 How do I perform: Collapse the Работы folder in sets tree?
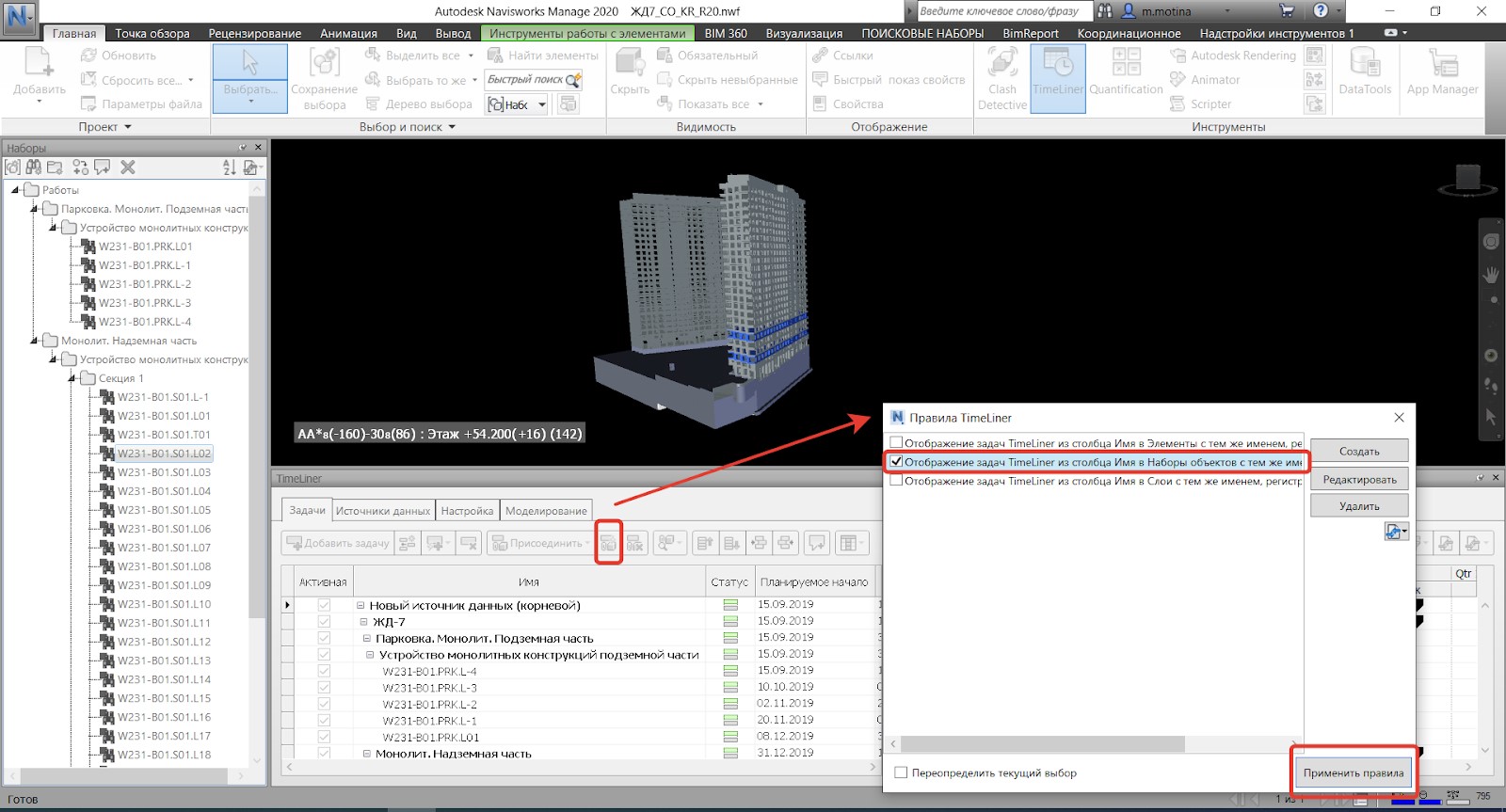[15, 190]
